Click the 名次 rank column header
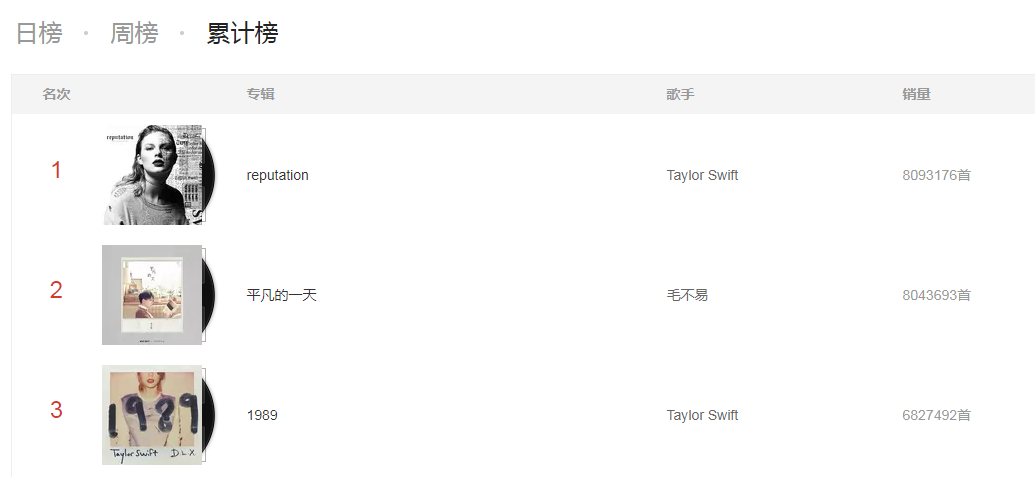This screenshot has height=477, width=1035. [x=56, y=94]
